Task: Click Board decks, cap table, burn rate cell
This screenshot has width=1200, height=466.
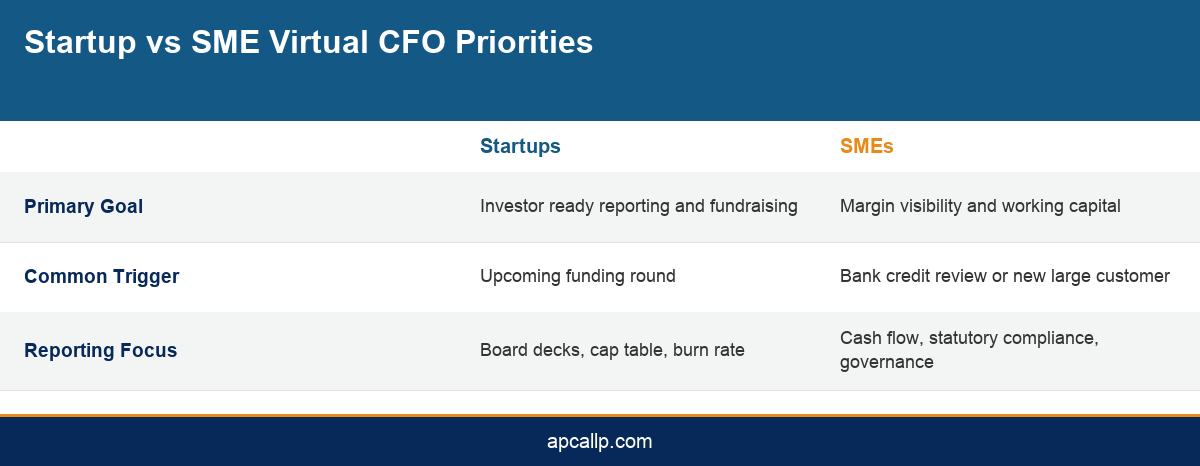Action: pos(612,351)
